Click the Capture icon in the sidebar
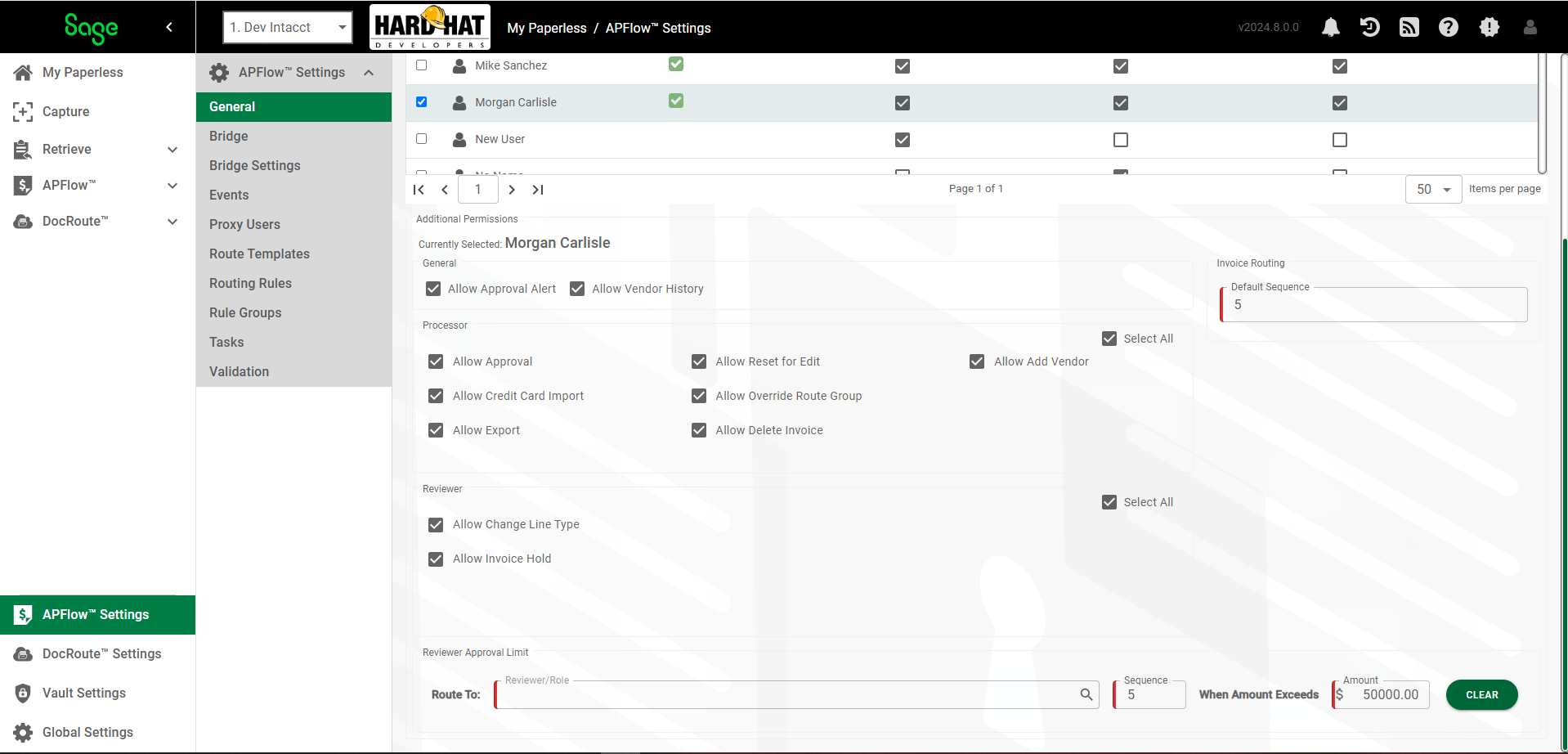The width and height of the screenshot is (1568, 754). tap(23, 111)
